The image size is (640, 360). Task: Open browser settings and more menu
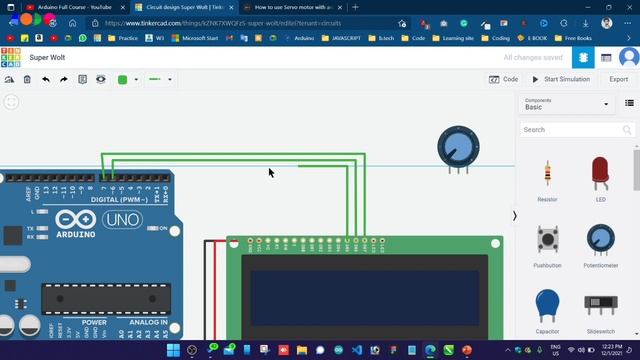click(x=628, y=23)
